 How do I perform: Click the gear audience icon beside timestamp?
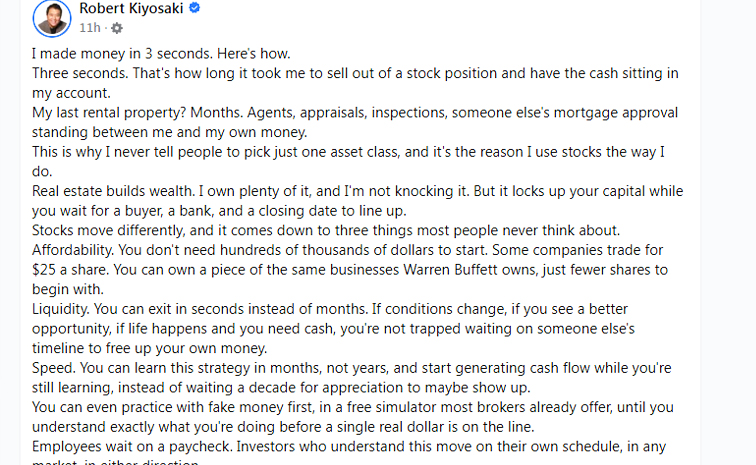(117, 28)
